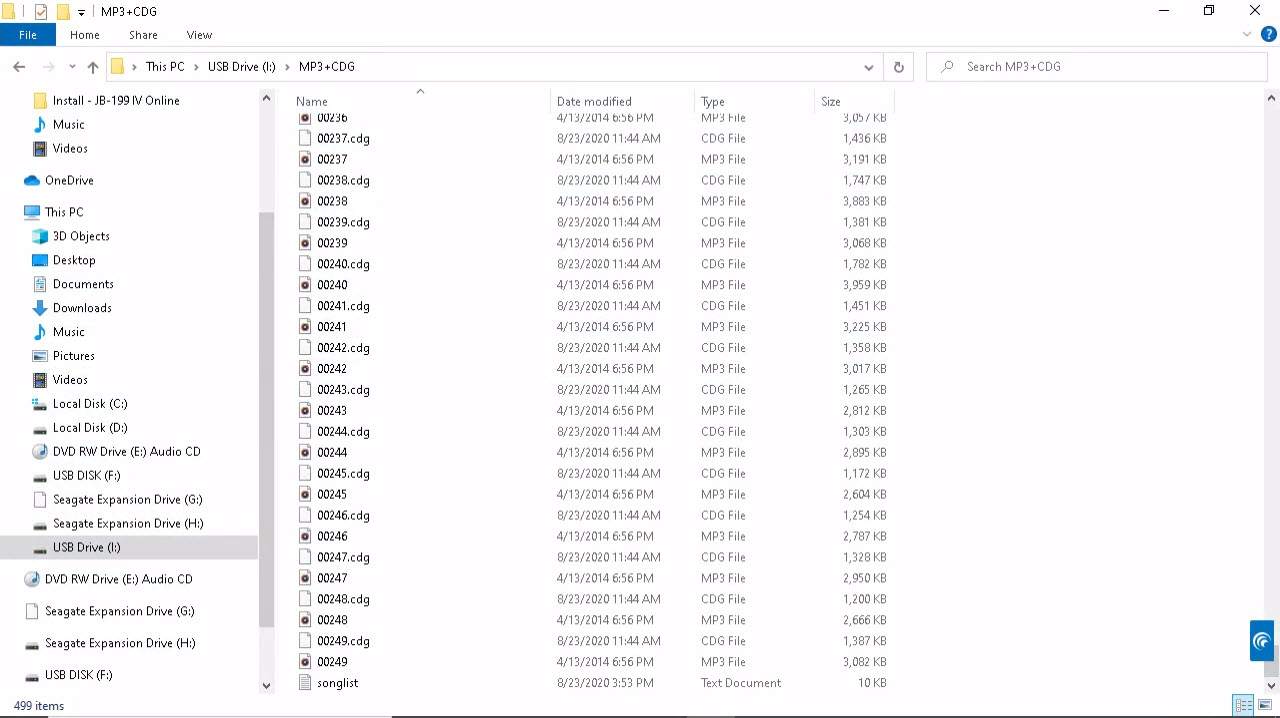Viewport: 1280px width, 718px height.
Task: Open the View ribbon tab
Action: click(199, 35)
